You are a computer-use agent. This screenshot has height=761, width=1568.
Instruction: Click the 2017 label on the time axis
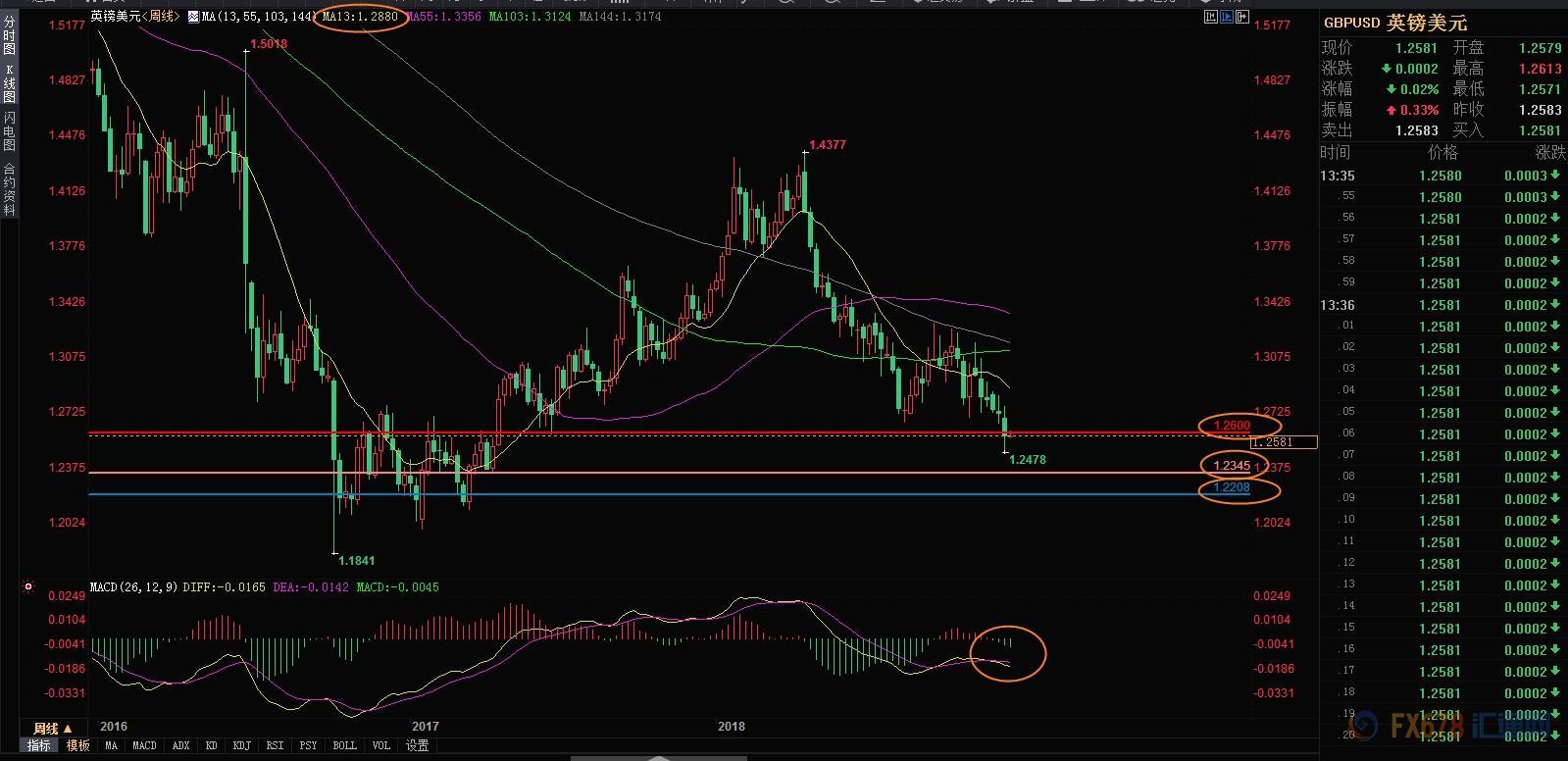pos(426,727)
